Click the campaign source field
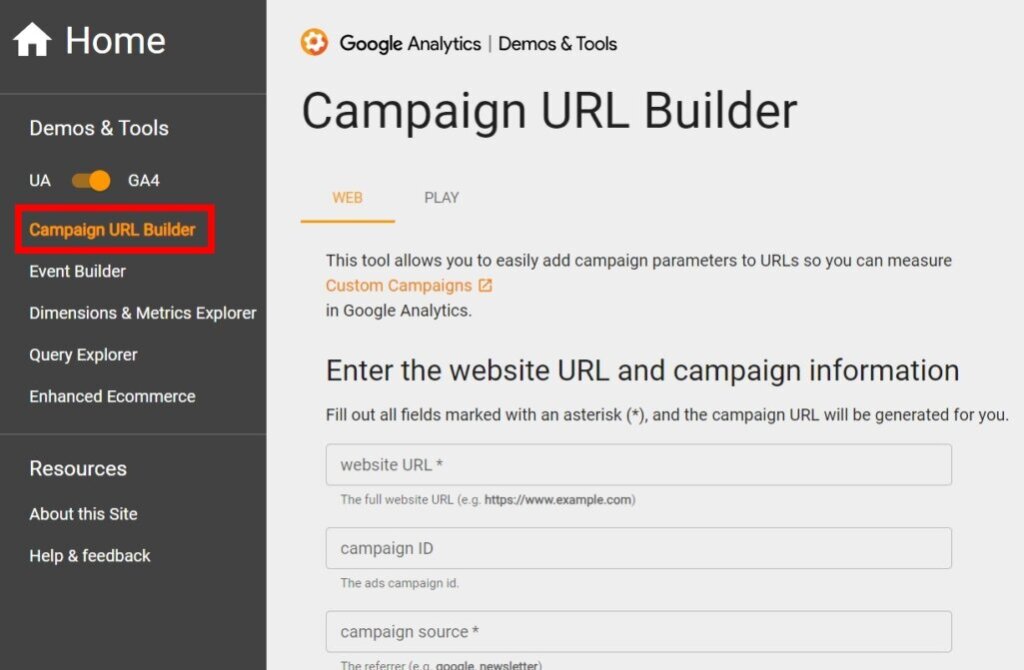Image resolution: width=1024 pixels, height=670 pixels. (x=639, y=631)
